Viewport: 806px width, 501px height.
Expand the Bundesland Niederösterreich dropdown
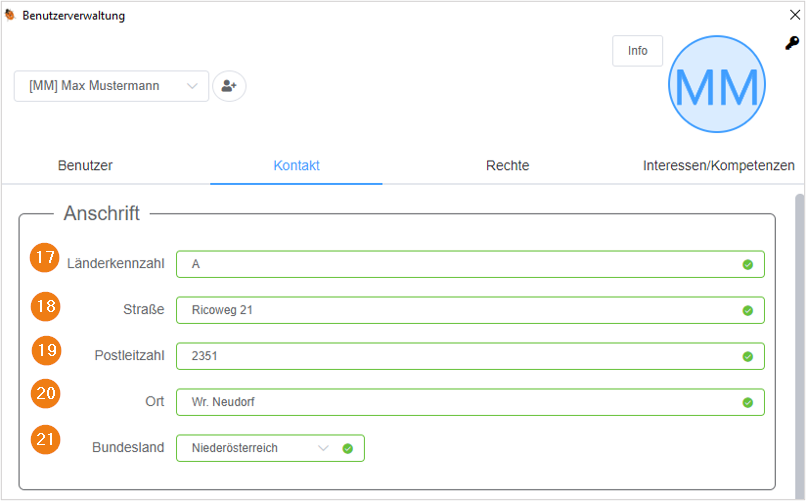point(270,448)
